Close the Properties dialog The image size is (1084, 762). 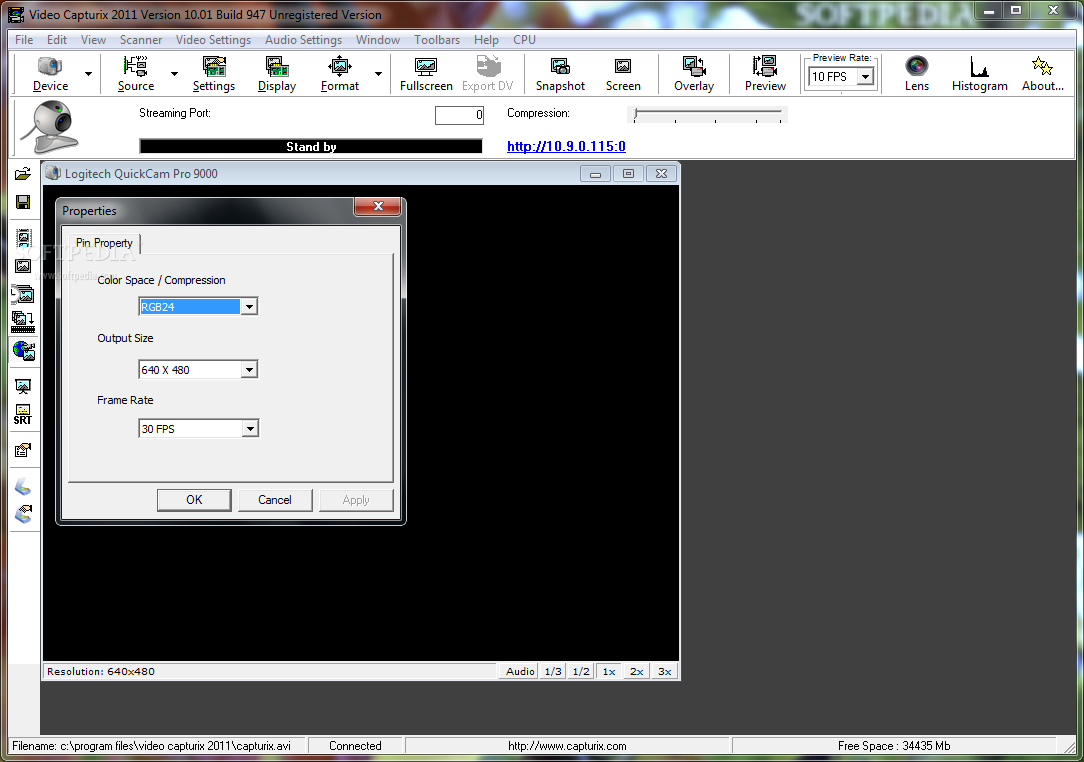click(x=377, y=206)
